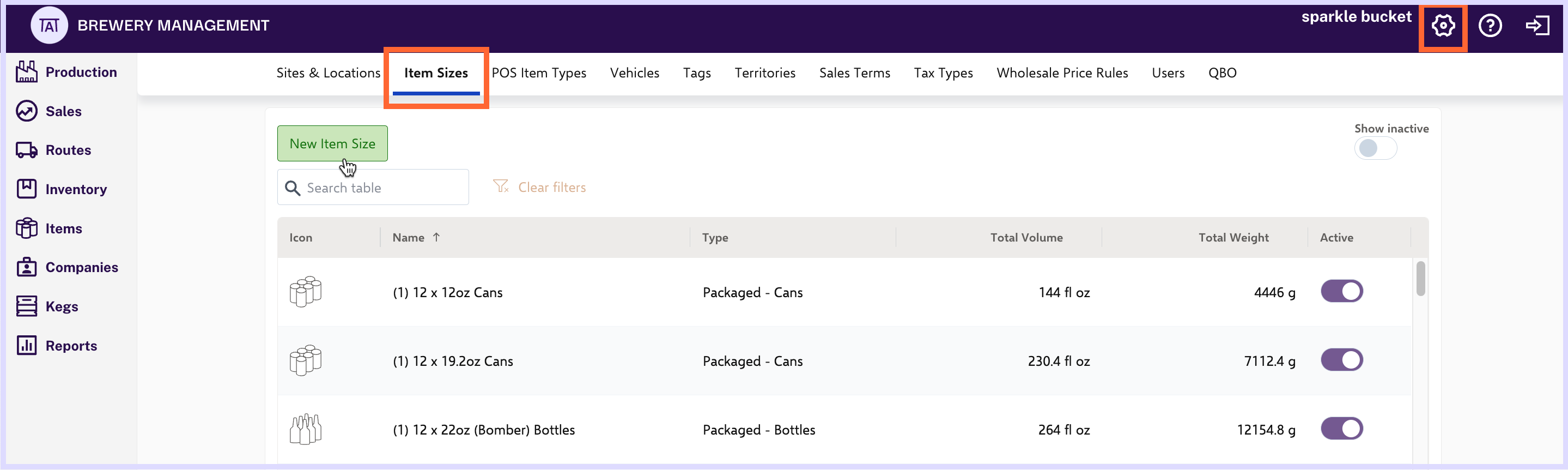This screenshot has width=1568, height=470.
Task: Open the Routes section label
Action: (x=68, y=150)
